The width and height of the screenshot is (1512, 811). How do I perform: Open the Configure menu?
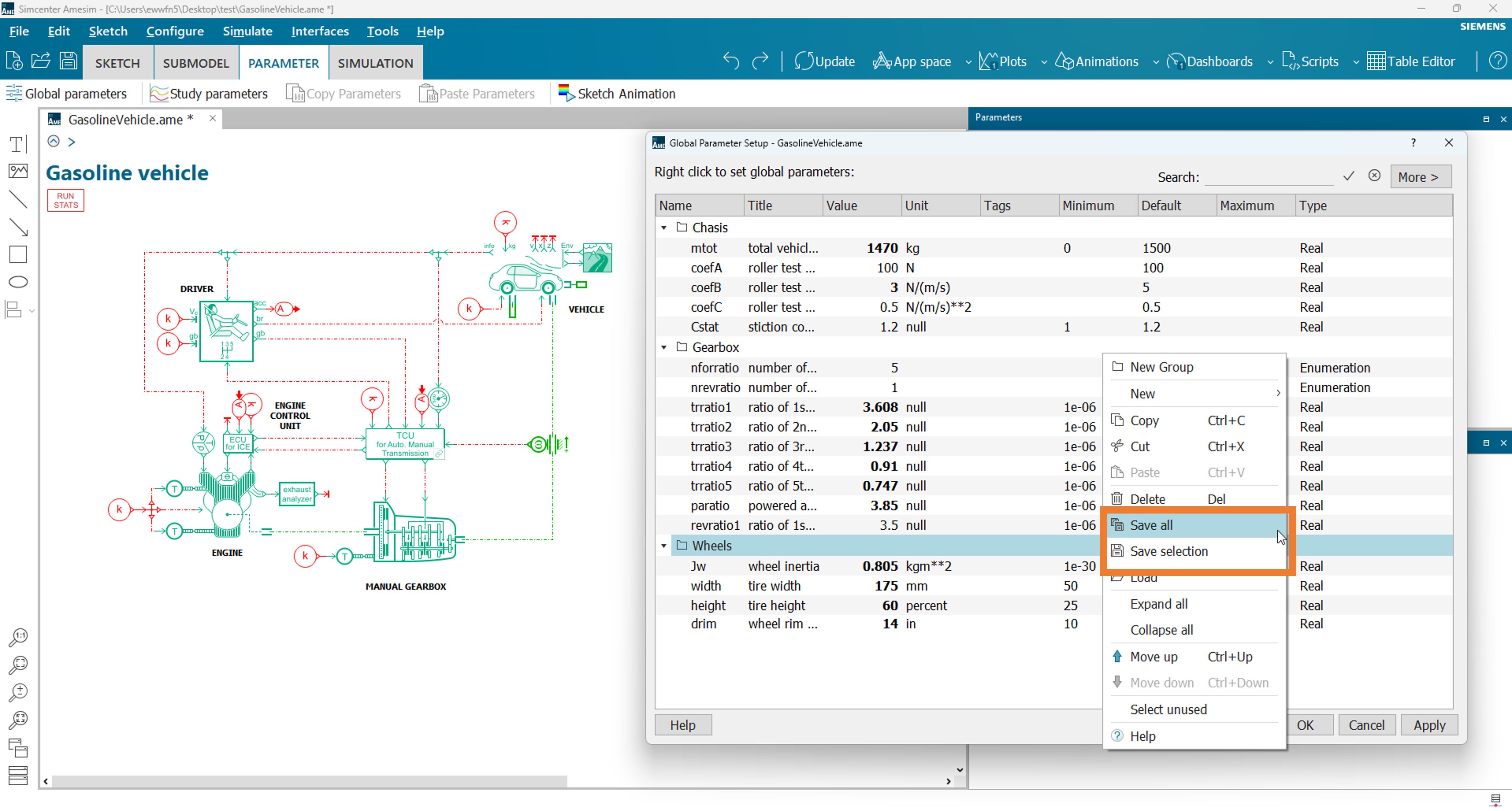point(175,31)
